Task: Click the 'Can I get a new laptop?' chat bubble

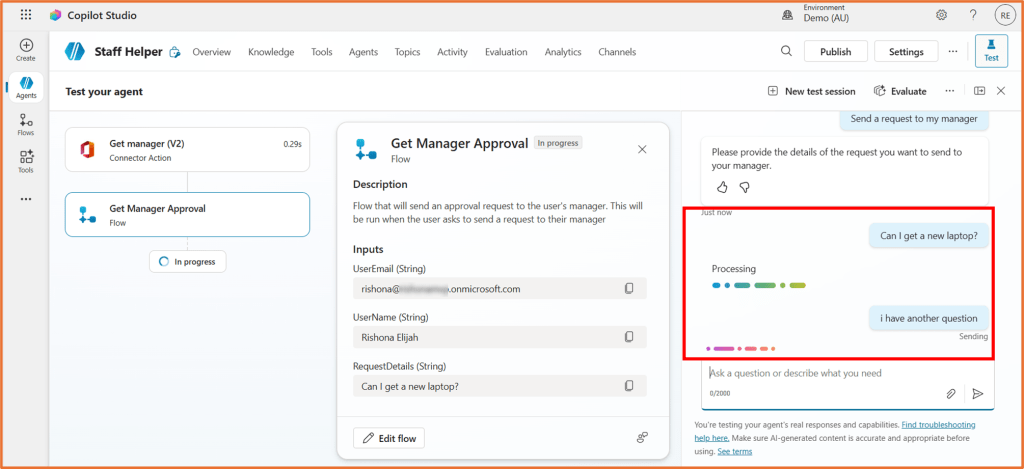Action: (929, 236)
